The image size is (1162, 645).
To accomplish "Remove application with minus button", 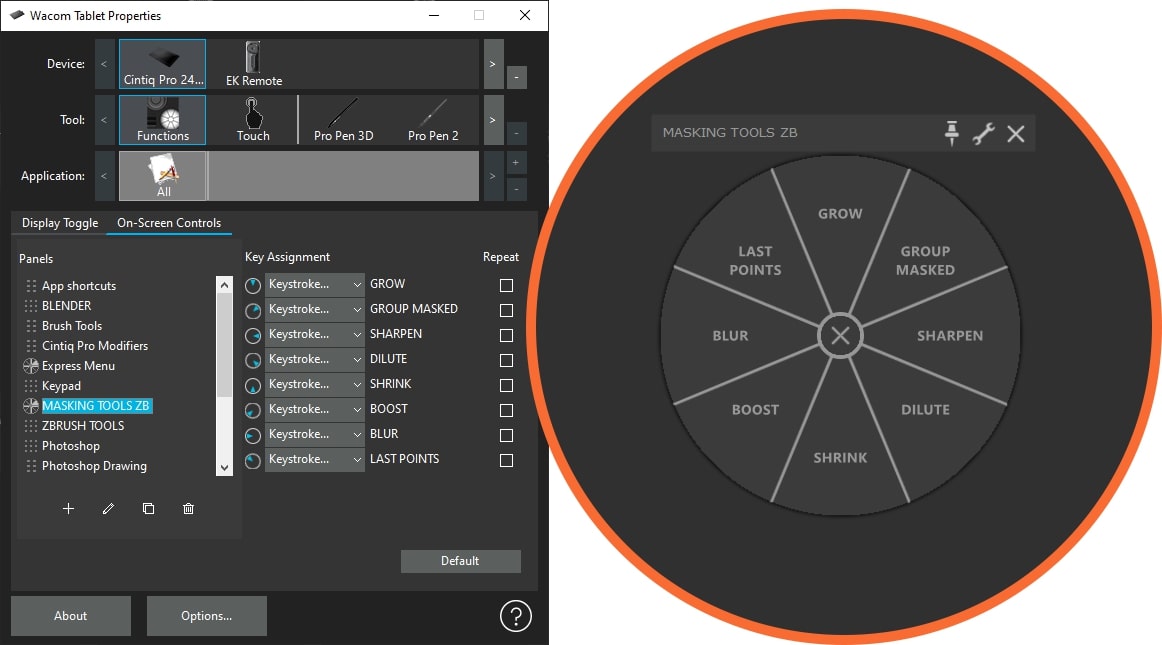I will point(516,190).
